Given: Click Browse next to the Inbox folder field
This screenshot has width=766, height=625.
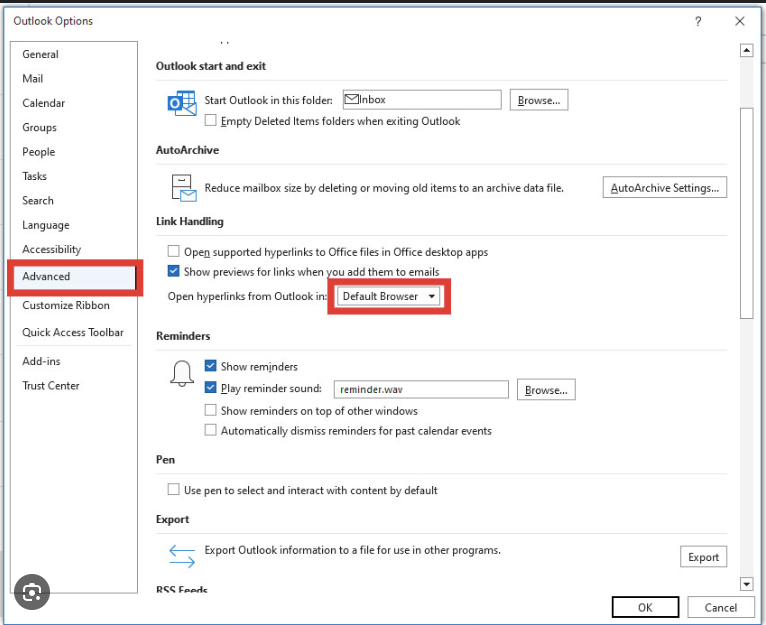Looking at the screenshot, I should click(x=539, y=100).
